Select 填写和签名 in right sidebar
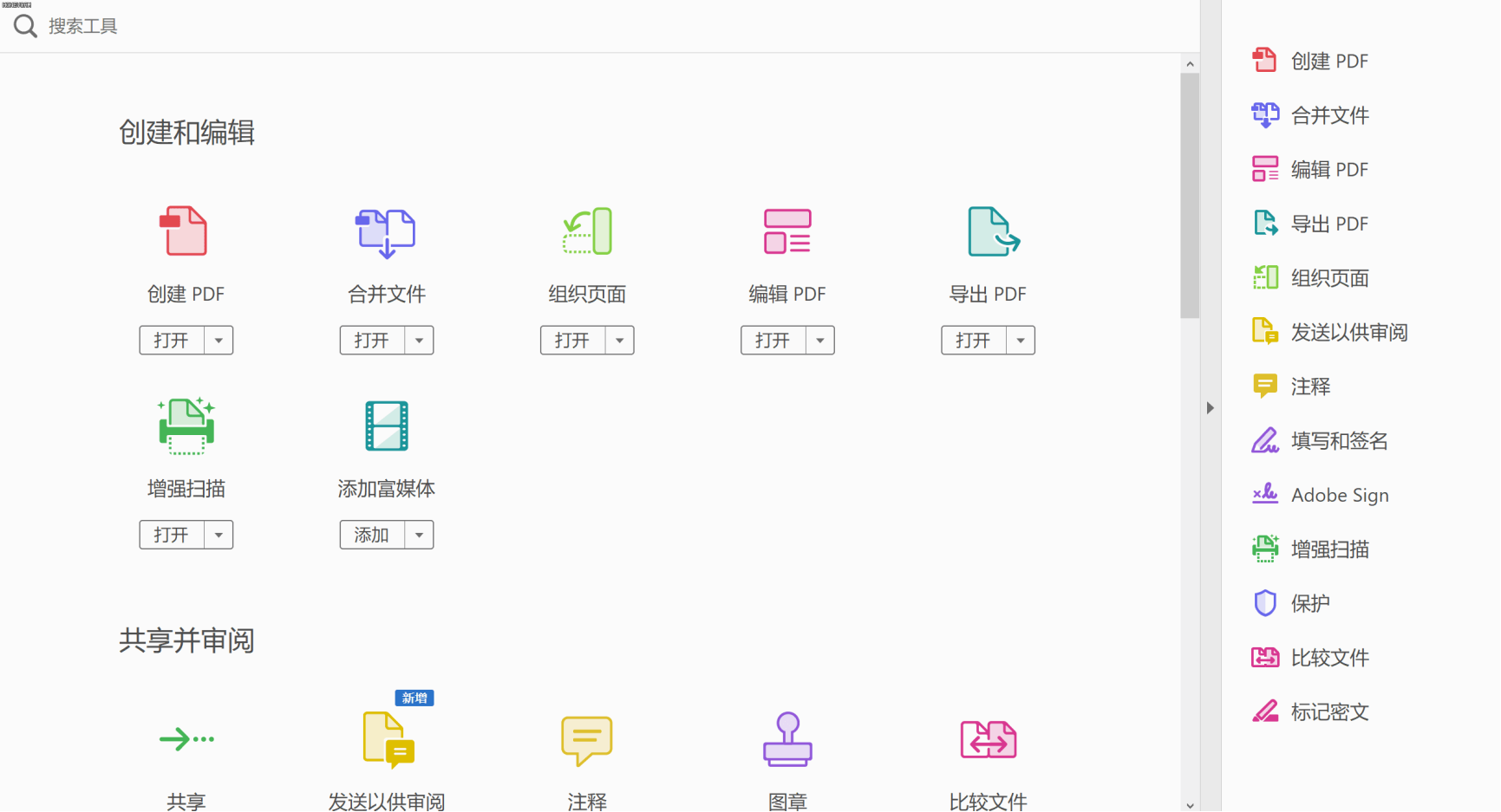 (1338, 441)
